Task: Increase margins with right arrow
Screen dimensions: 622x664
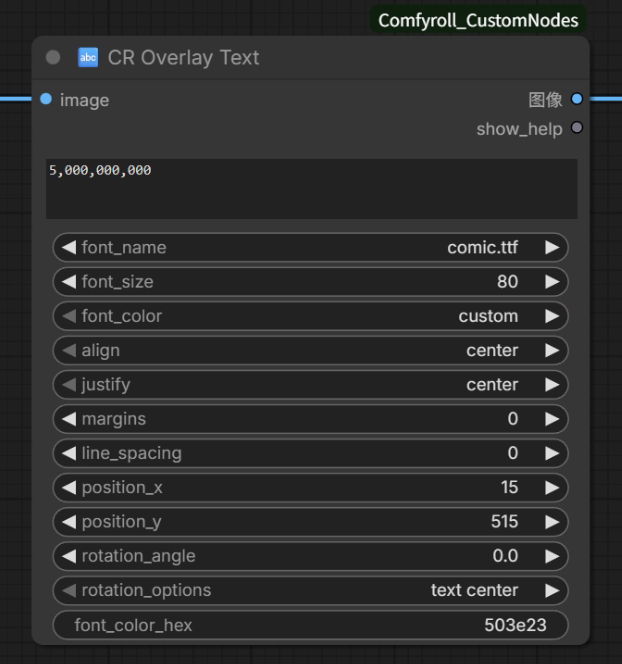Action: click(x=552, y=419)
